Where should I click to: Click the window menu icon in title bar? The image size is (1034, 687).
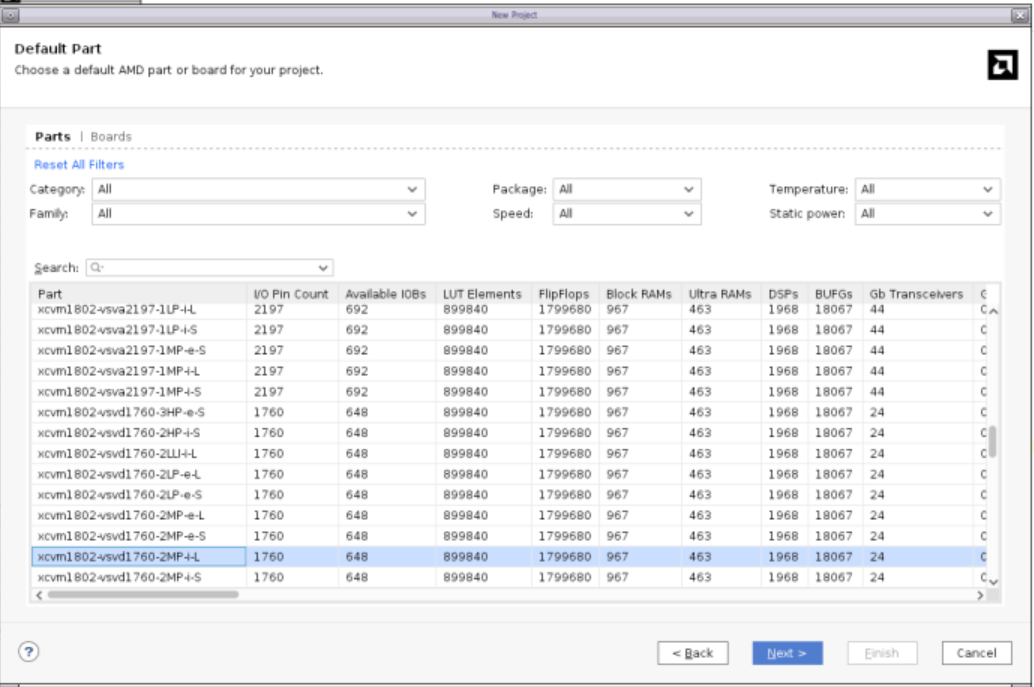pos(11,15)
